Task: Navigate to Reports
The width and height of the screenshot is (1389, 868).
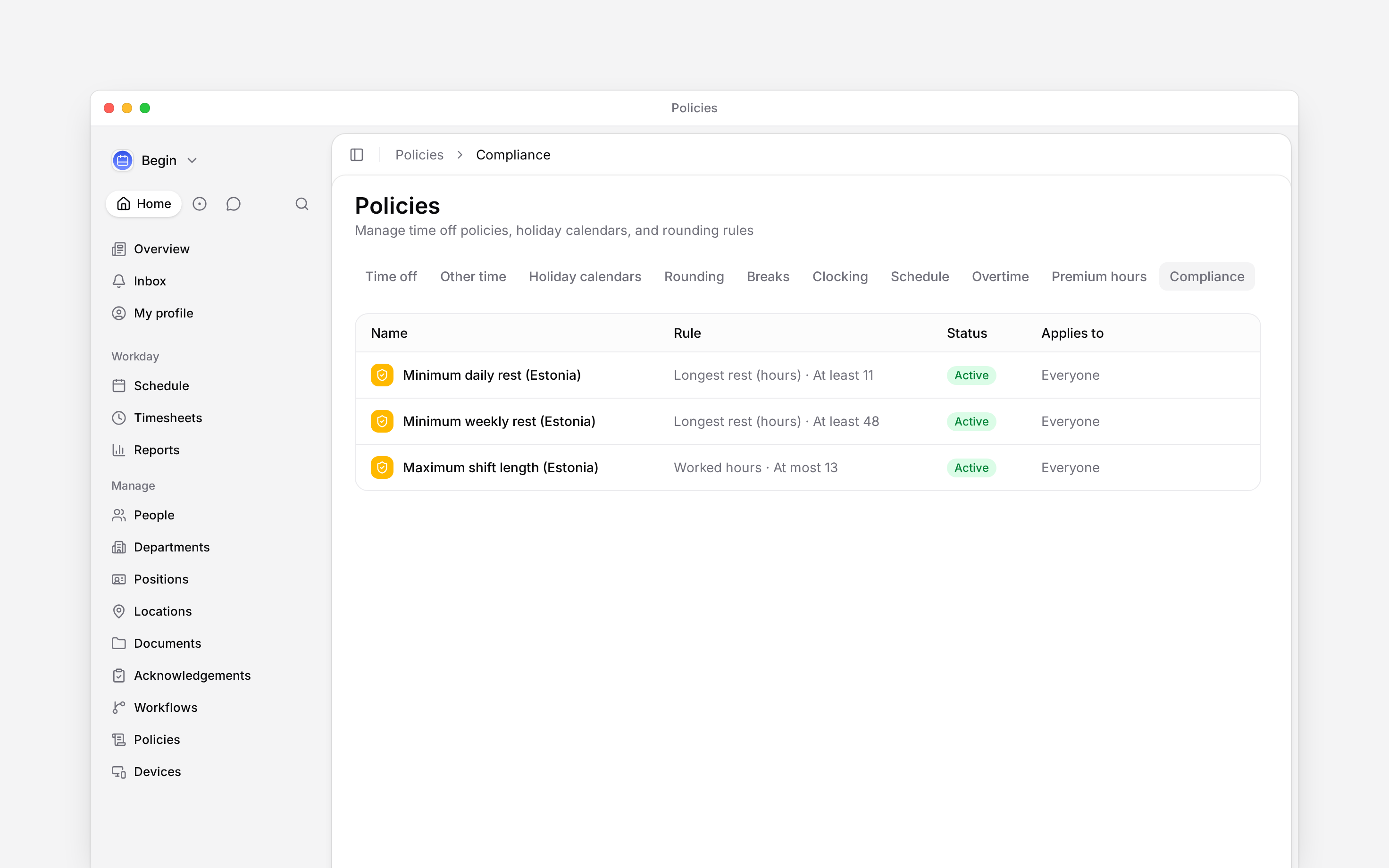Action: coord(157,450)
